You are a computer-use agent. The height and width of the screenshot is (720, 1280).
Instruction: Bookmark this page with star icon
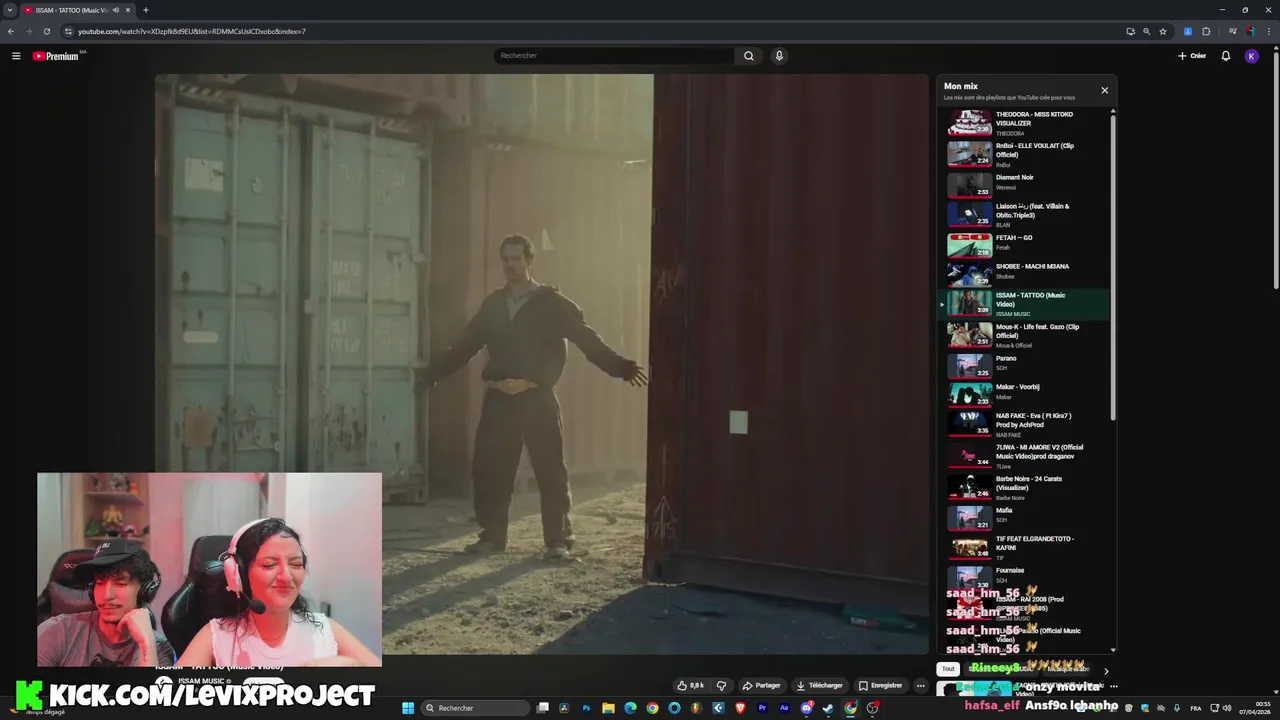1163,31
